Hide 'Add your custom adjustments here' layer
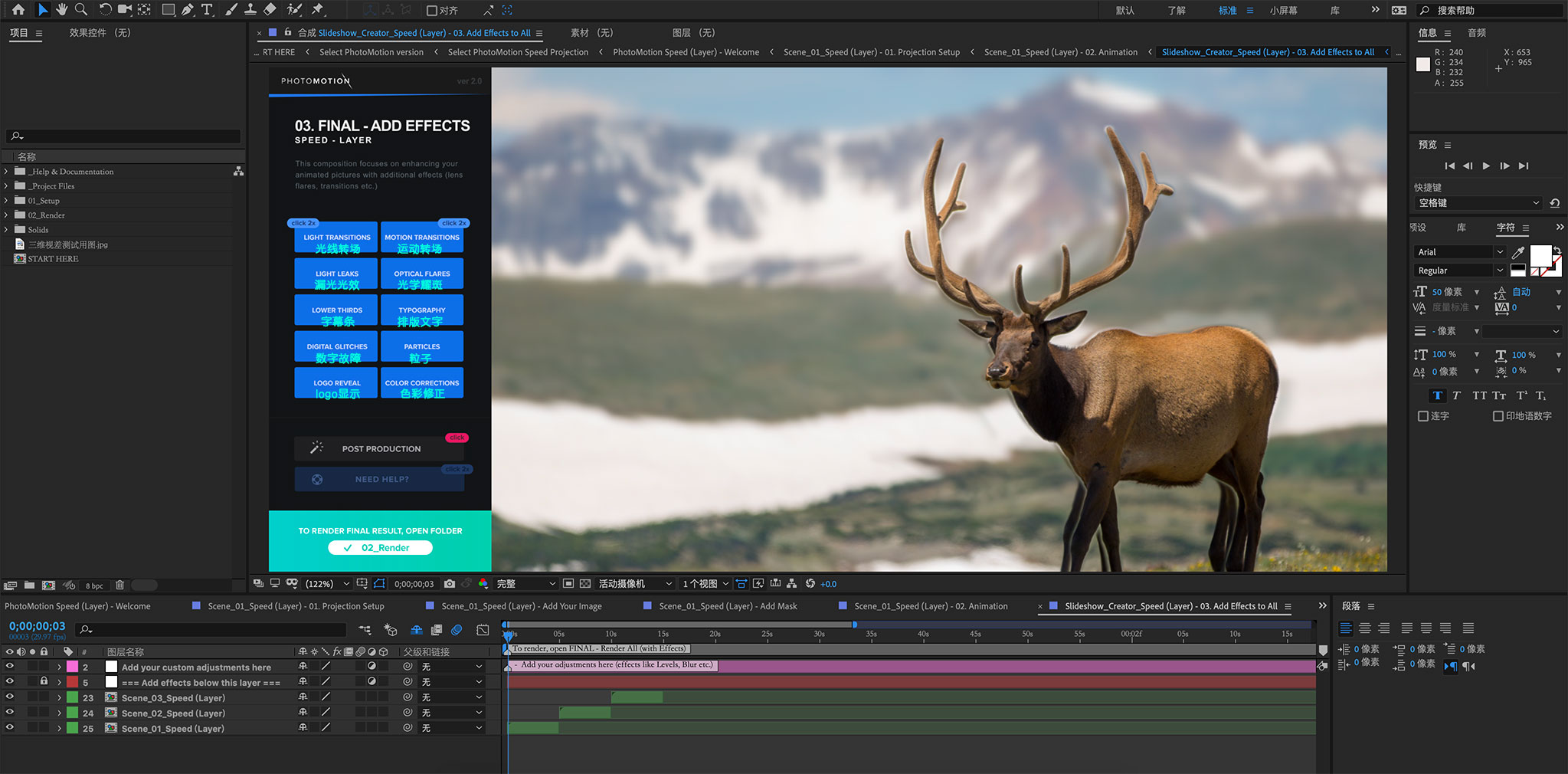The image size is (1568, 774). point(10,666)
